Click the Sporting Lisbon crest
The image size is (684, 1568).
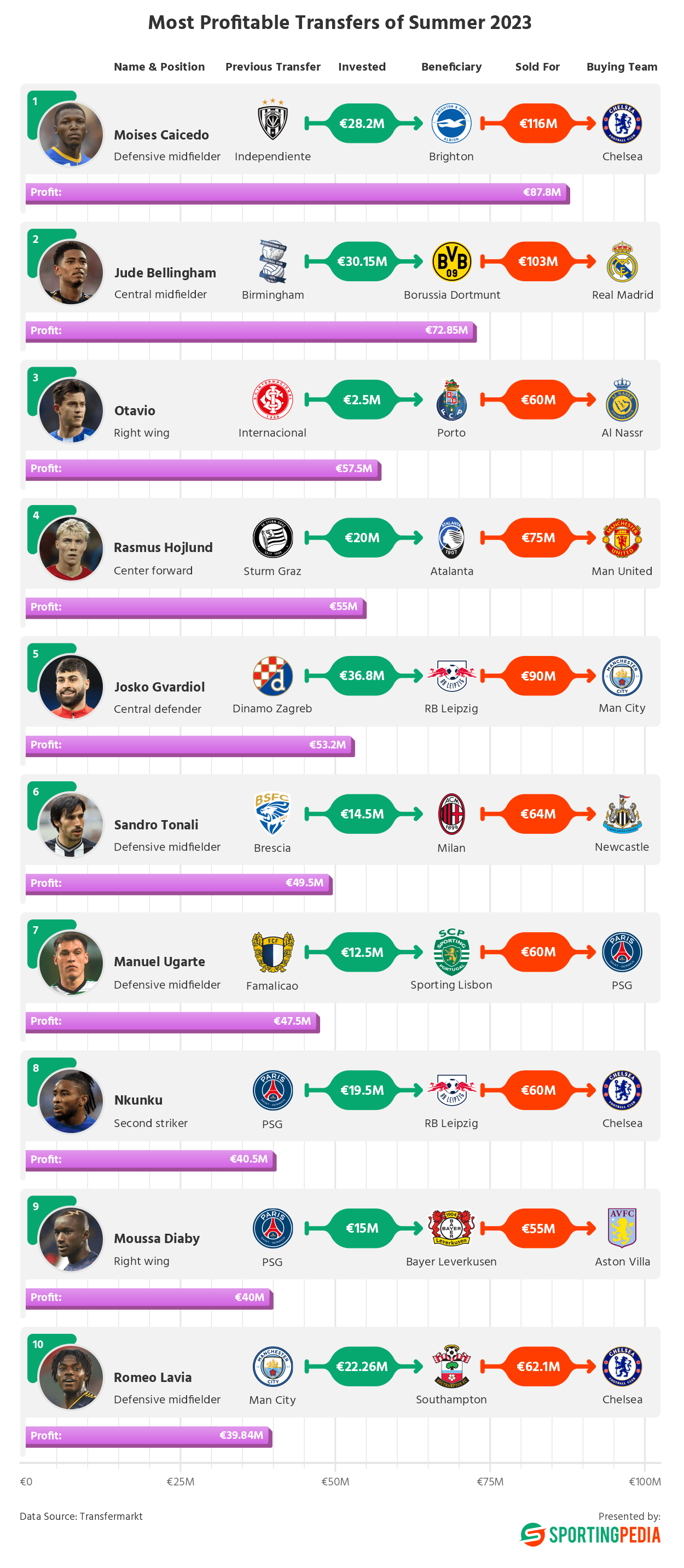[x=451, y=951]
